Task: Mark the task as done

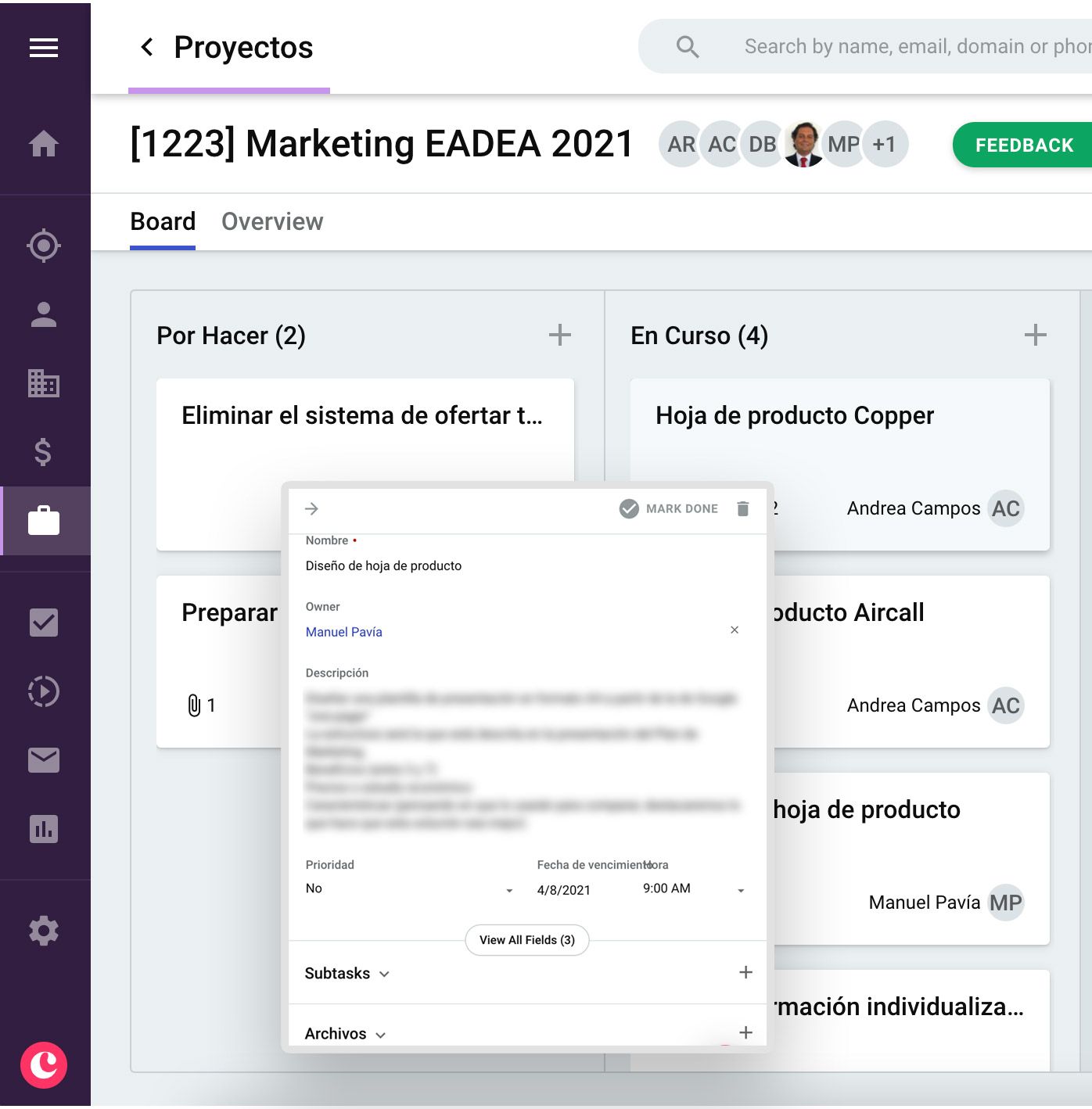Action: pyautogui.click(x=670, y=509)
